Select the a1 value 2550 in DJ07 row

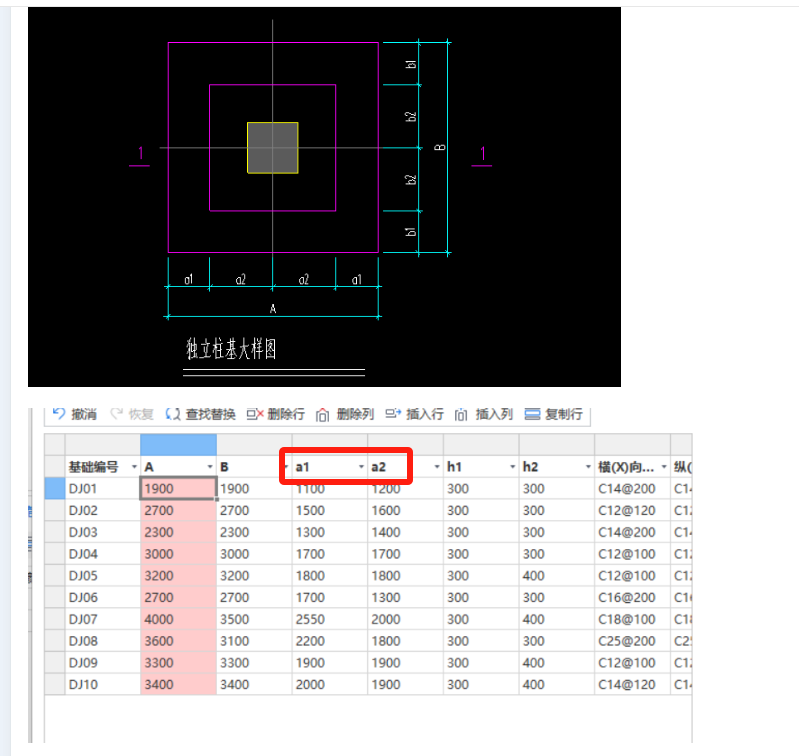tap(330, 619)
